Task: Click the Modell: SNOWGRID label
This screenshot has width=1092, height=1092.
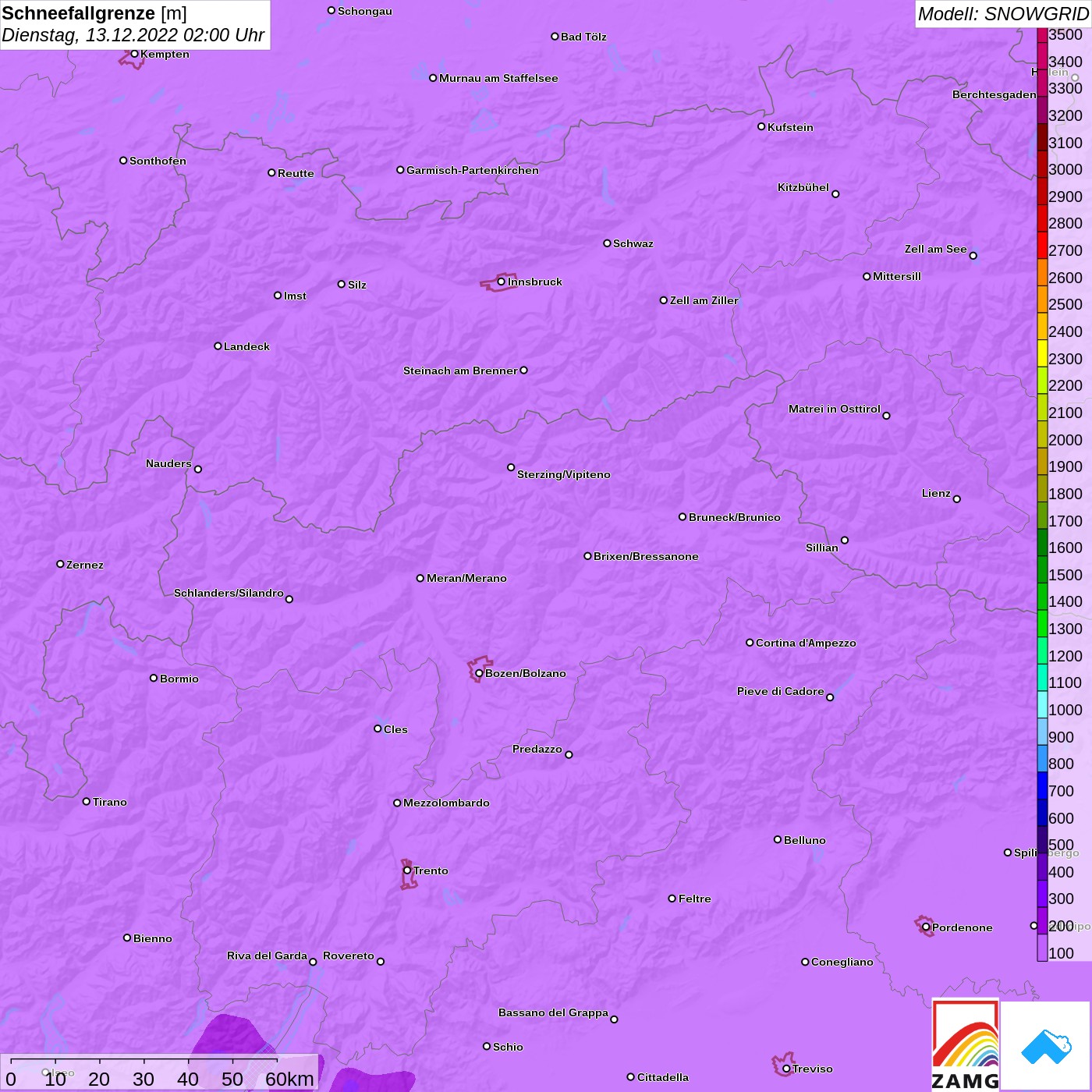Action: (x=1003, y=14)
